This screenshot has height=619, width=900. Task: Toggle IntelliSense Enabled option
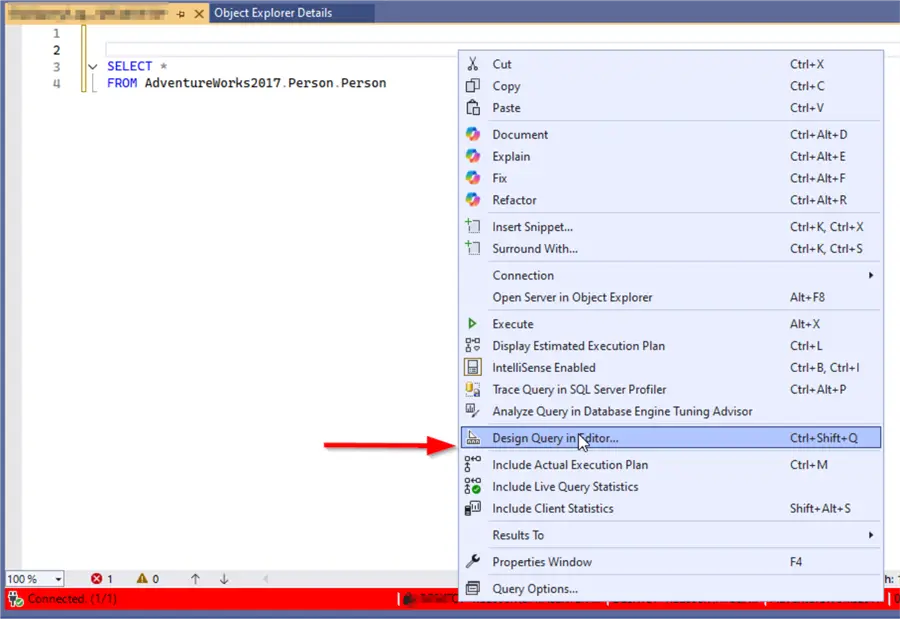[543, 368]
